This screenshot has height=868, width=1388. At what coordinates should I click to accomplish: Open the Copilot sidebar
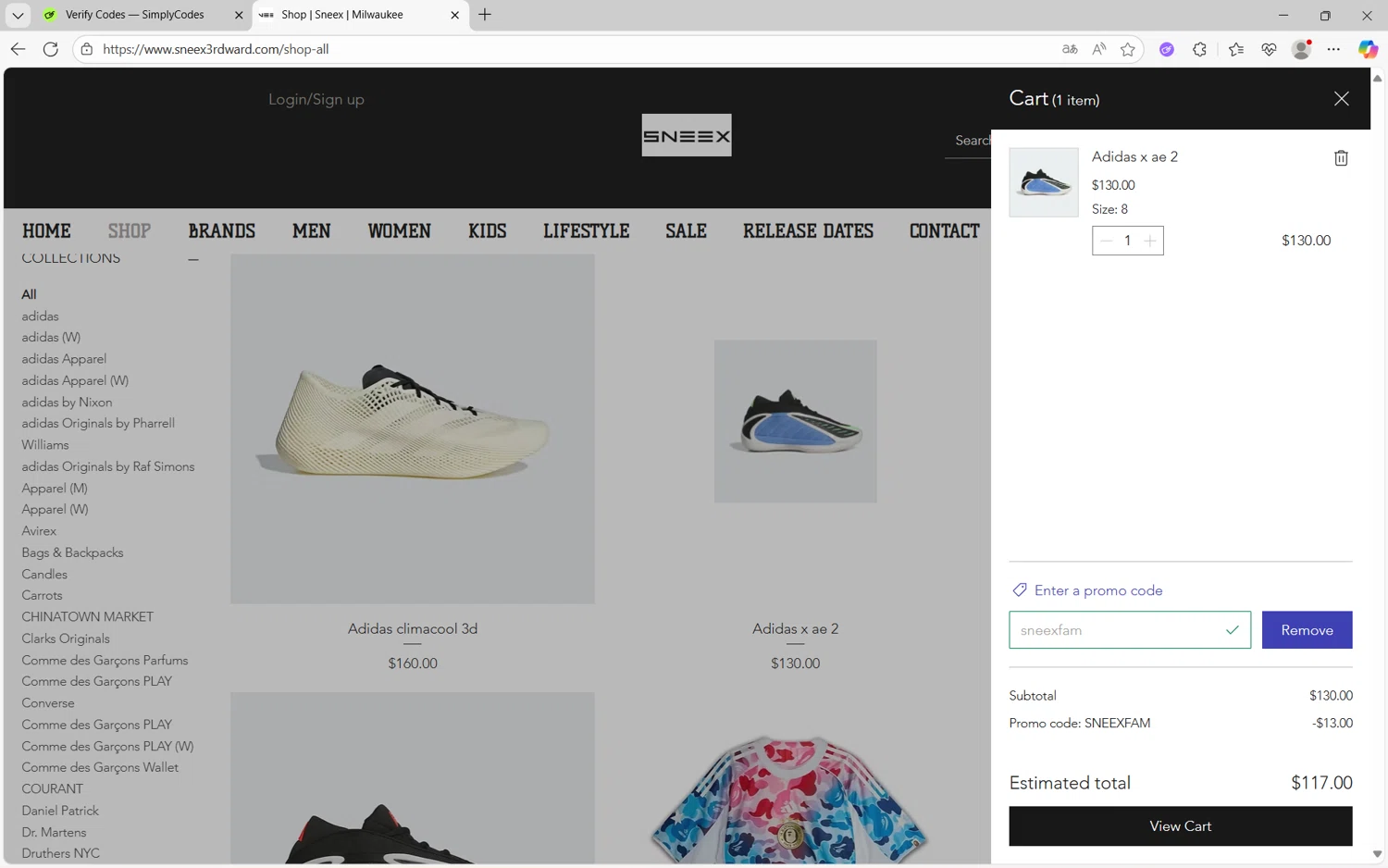coord(1368,49)
